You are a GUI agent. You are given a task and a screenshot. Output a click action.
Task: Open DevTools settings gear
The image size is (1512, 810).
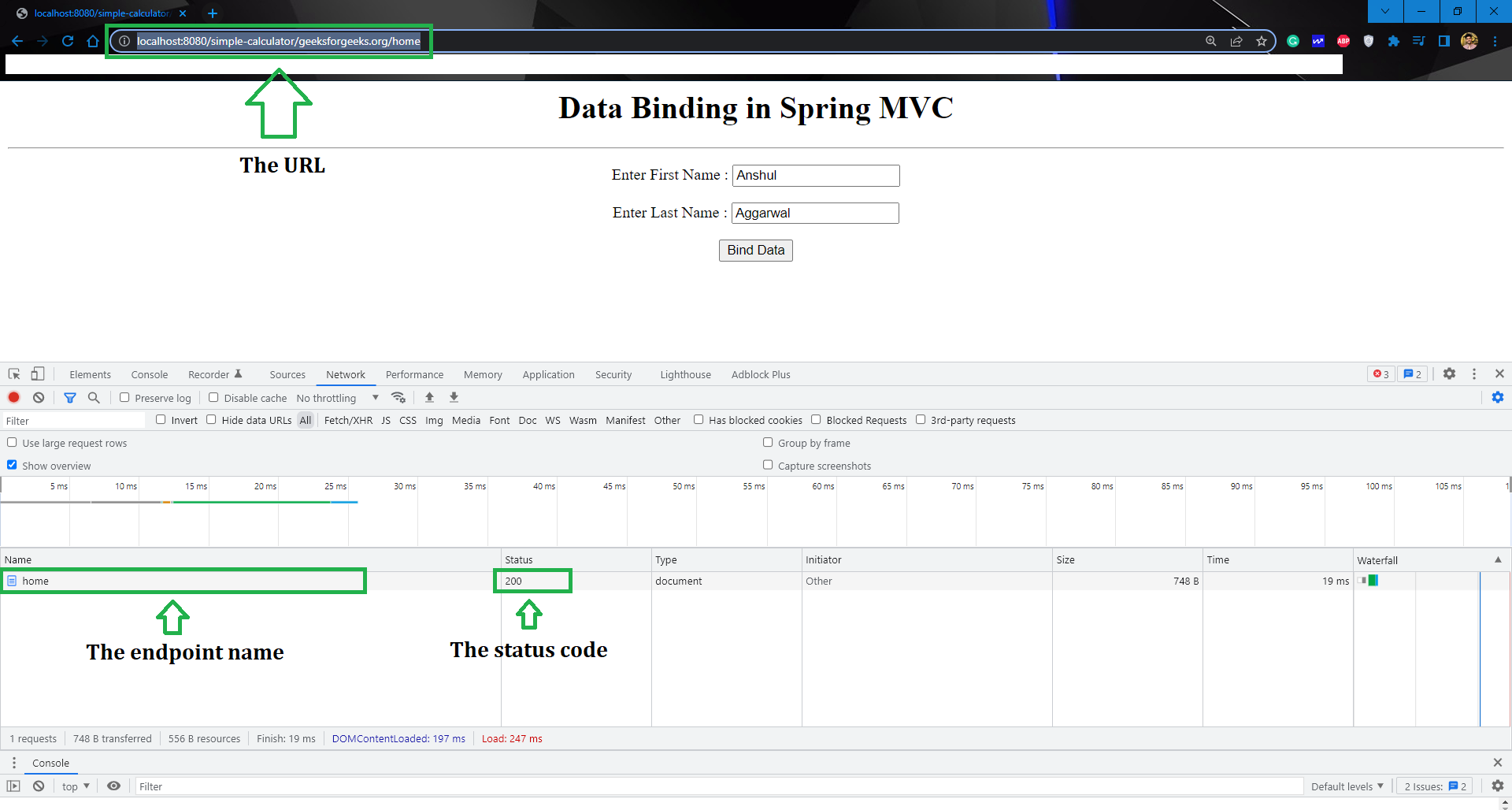1449,373
